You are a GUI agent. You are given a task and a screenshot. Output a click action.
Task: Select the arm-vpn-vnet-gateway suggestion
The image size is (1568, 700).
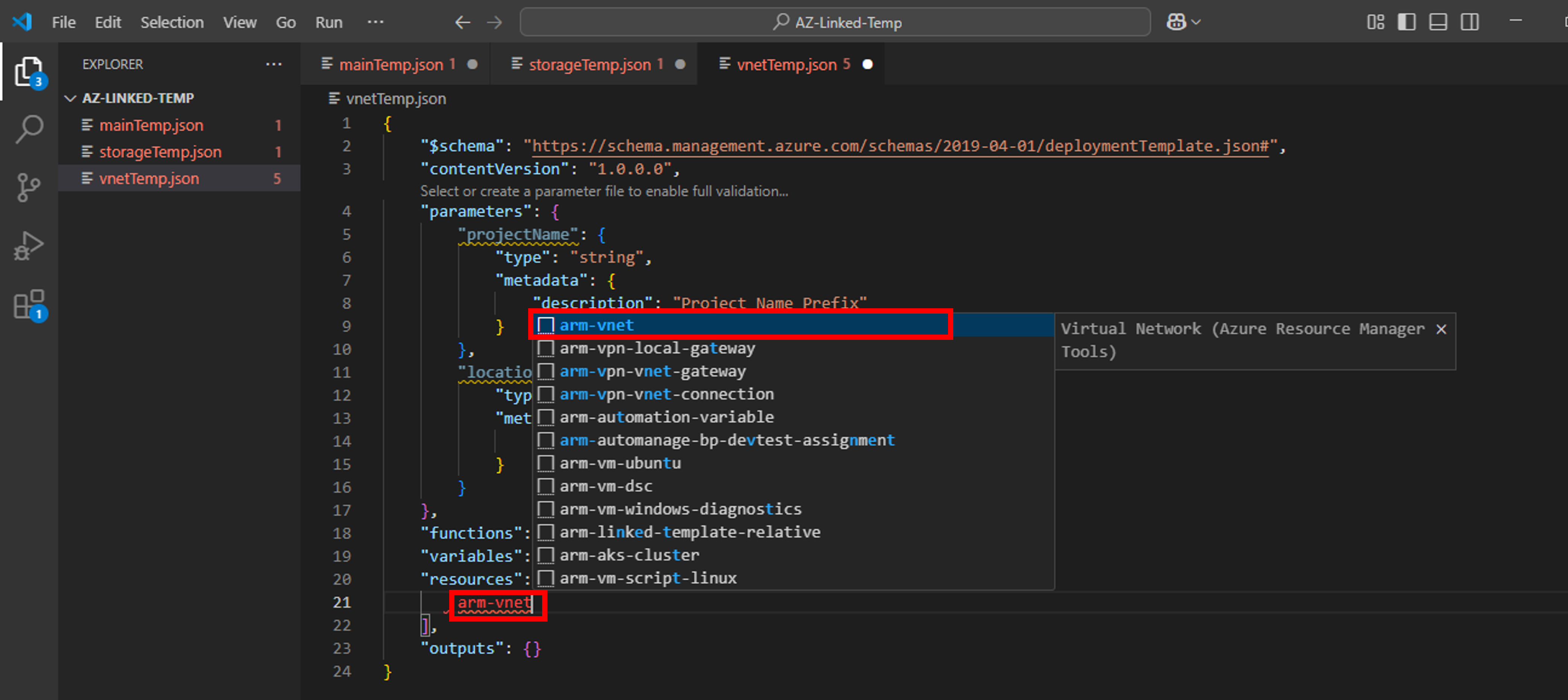tap(653, 371)
